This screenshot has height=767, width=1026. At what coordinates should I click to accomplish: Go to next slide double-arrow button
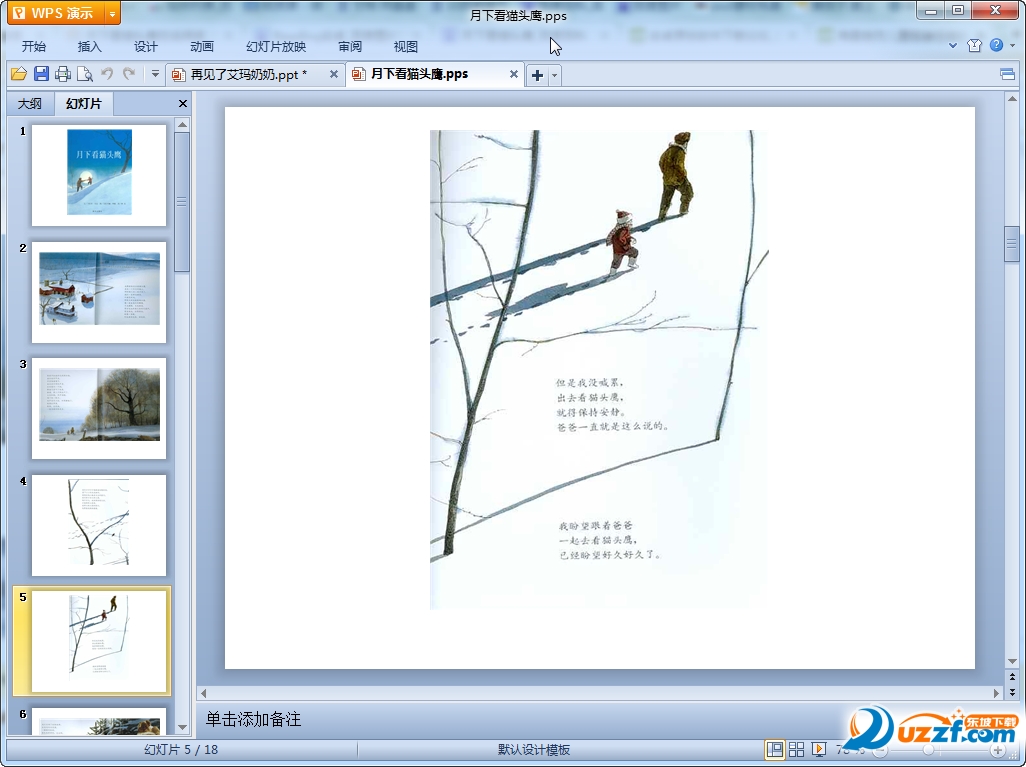[1012, 691]
